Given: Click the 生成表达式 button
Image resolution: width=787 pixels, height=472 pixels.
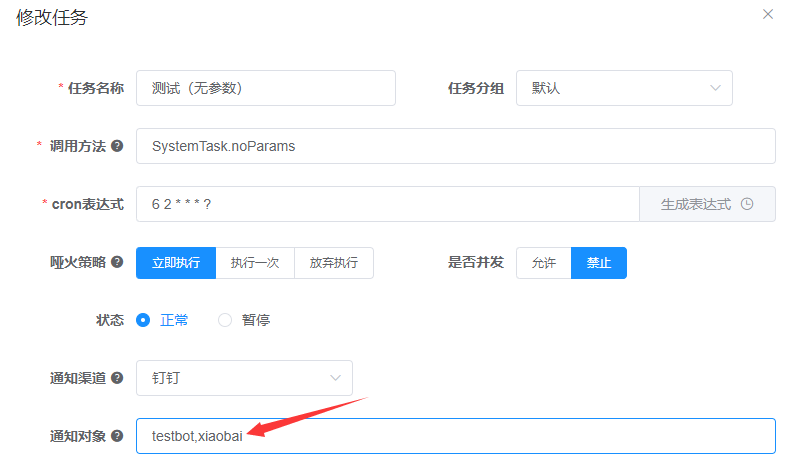Looking at the screenshot, I should pos(706,204).
